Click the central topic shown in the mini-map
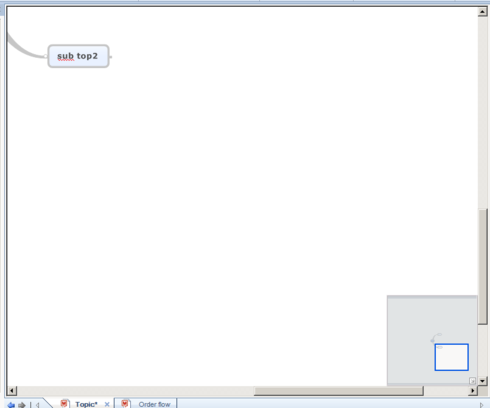Screen dimensions: 490x408 click(433, 340)
